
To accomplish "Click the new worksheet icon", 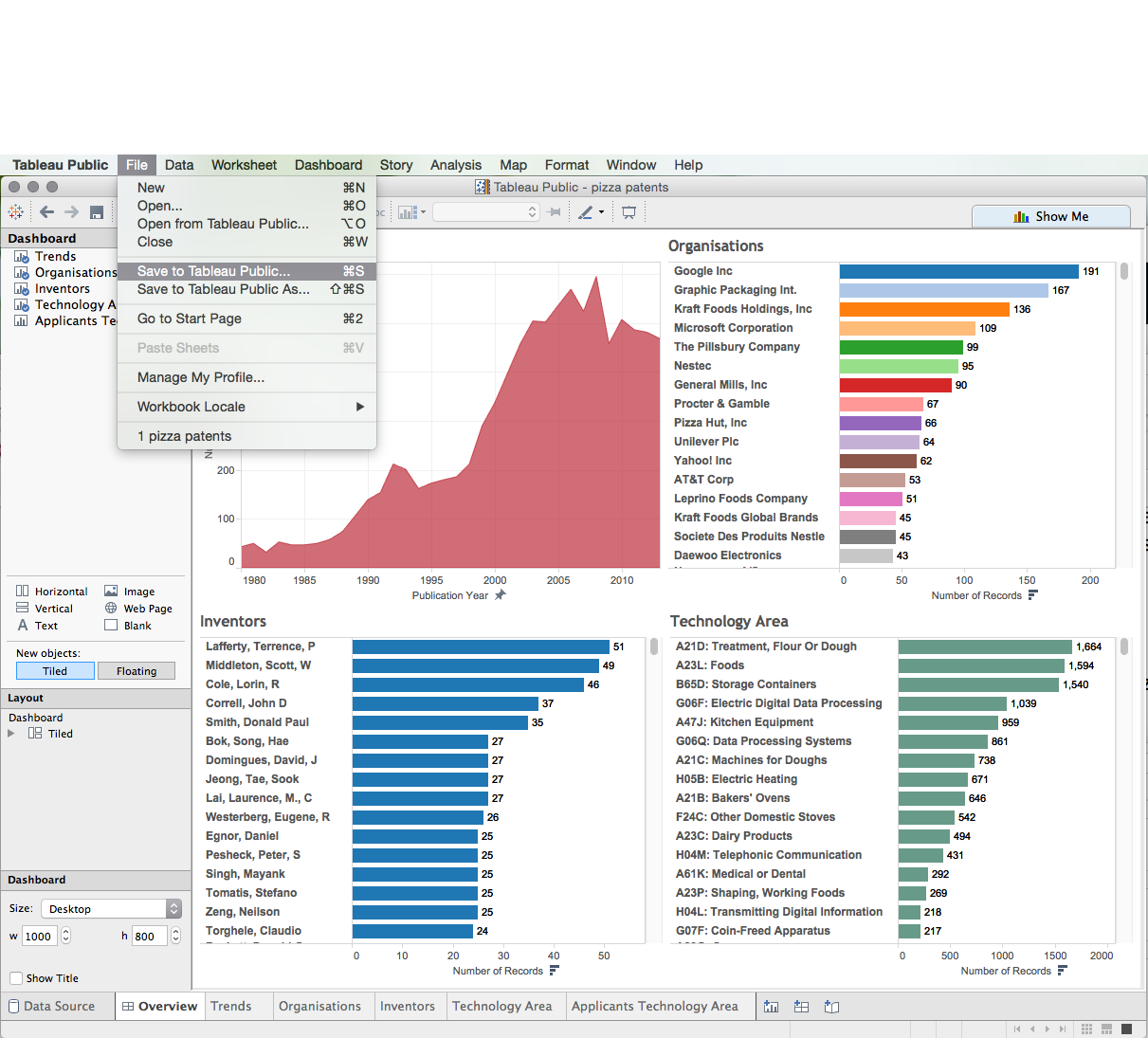I will [x=772, y=1007].
